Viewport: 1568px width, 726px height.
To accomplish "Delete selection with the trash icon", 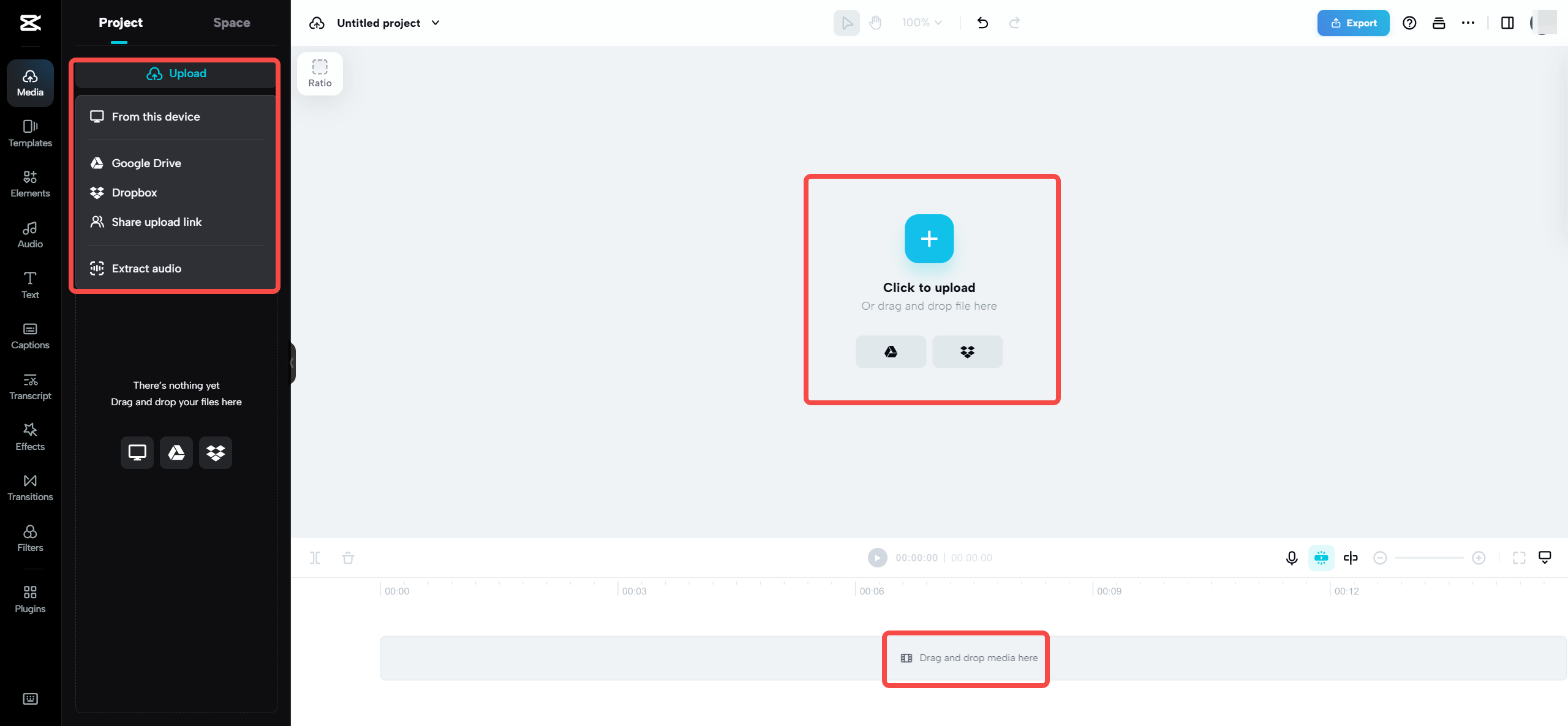I will [x=348, y=558].
